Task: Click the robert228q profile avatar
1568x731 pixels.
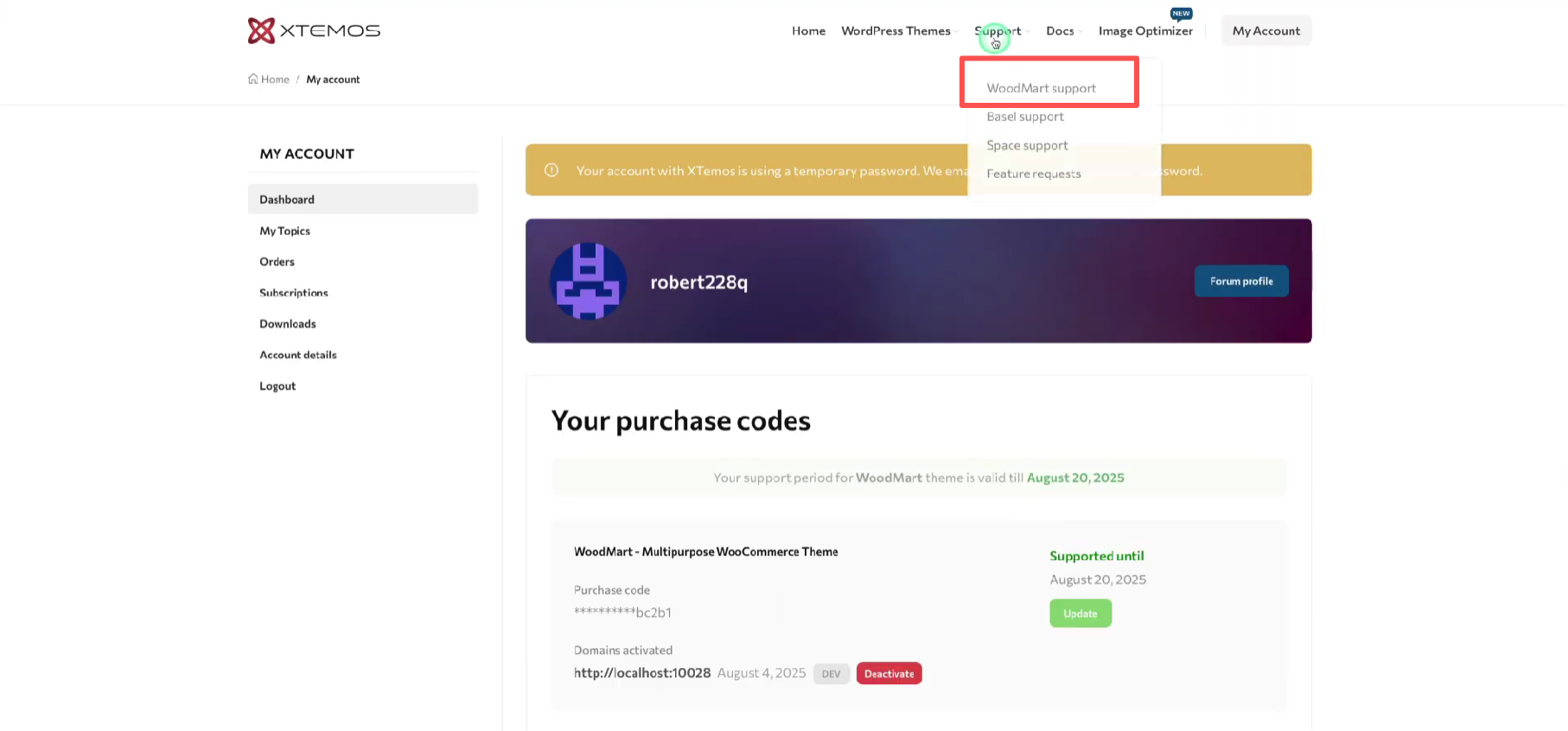Action: click(x=588, y=281)
